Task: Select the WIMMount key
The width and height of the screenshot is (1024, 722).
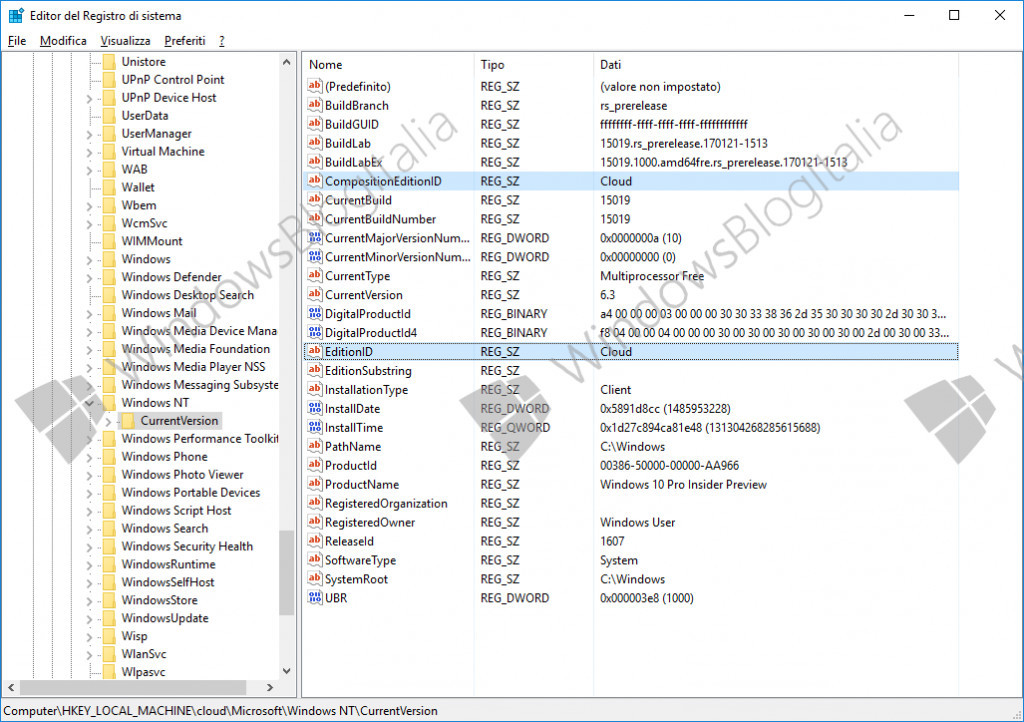Action: pyautogui.click(x=152, y=241)
